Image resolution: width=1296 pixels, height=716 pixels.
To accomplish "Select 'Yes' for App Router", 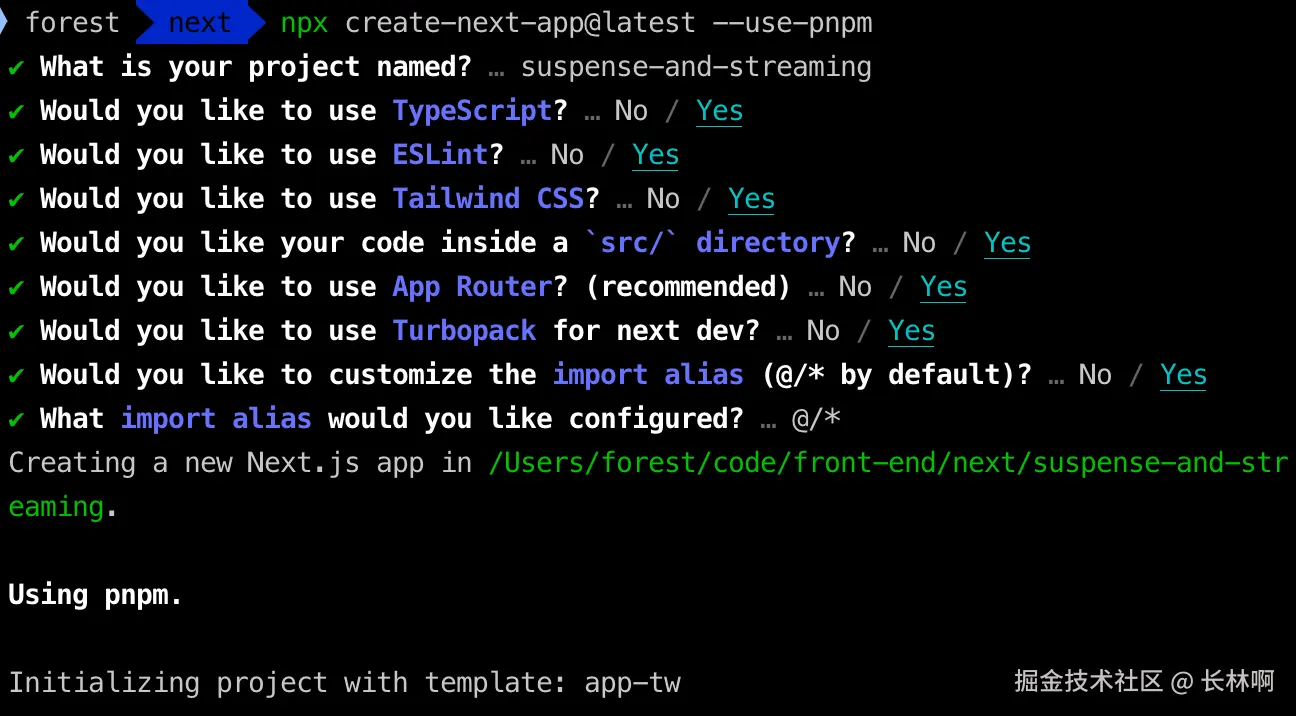I will (944, 287).
